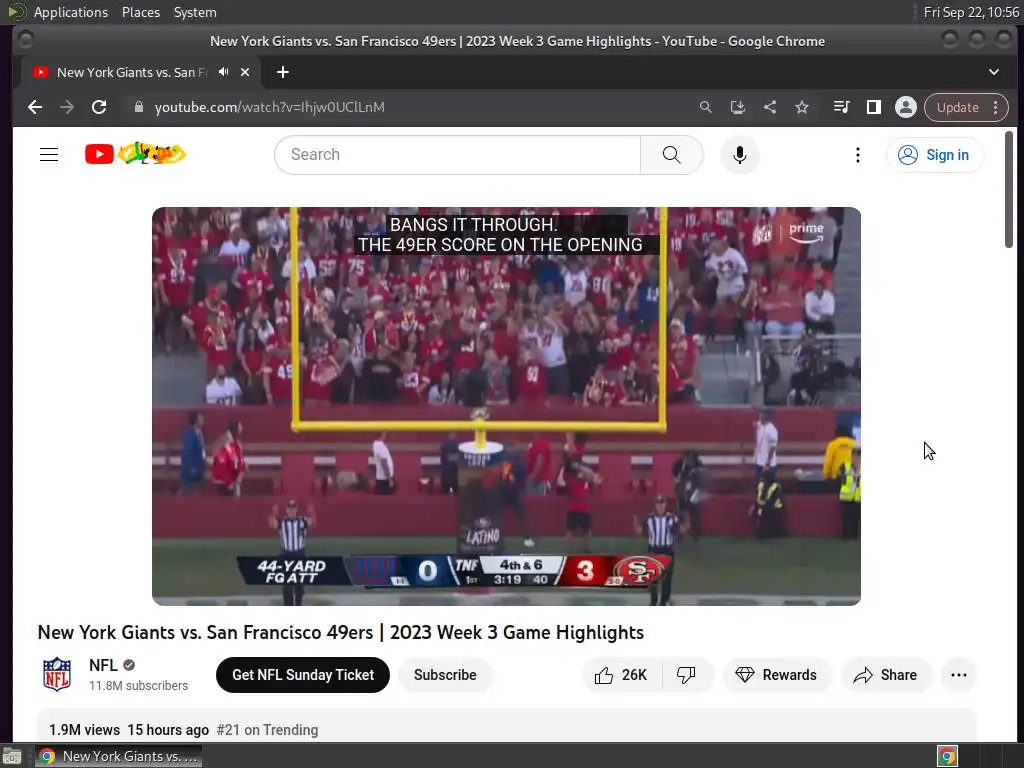Select the youtube.com address bar URL
The image size is (1024, 768).
click(x=269, y=107)
